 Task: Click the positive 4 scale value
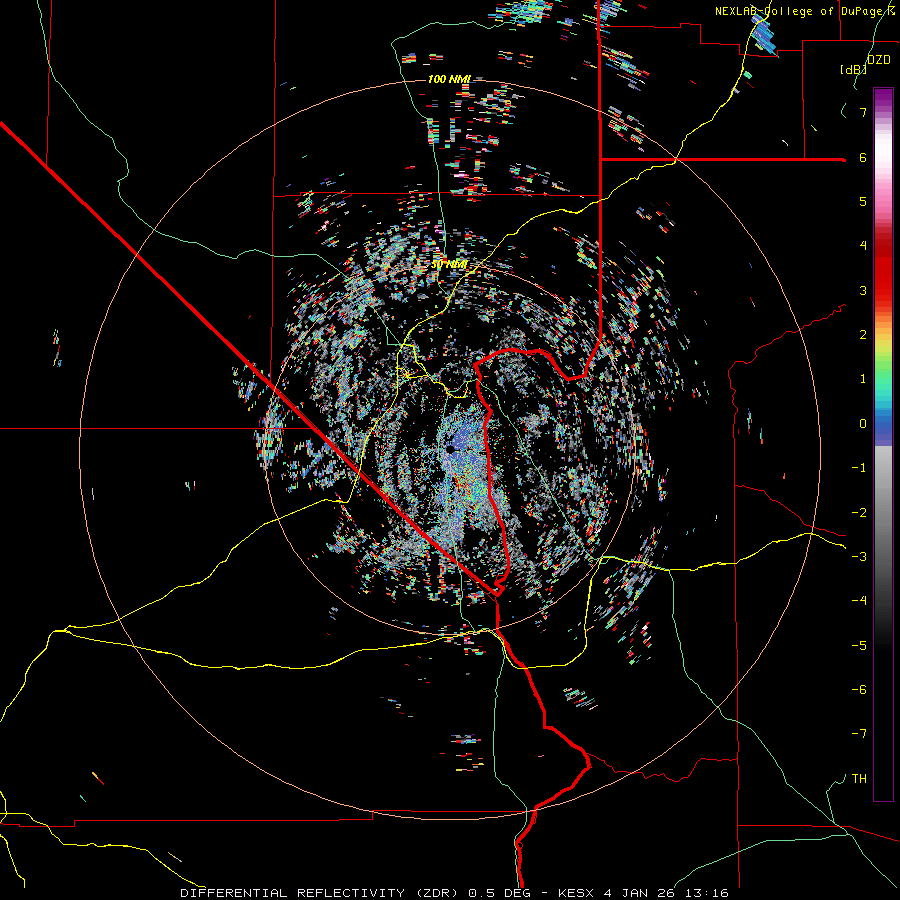coord(863,246)
